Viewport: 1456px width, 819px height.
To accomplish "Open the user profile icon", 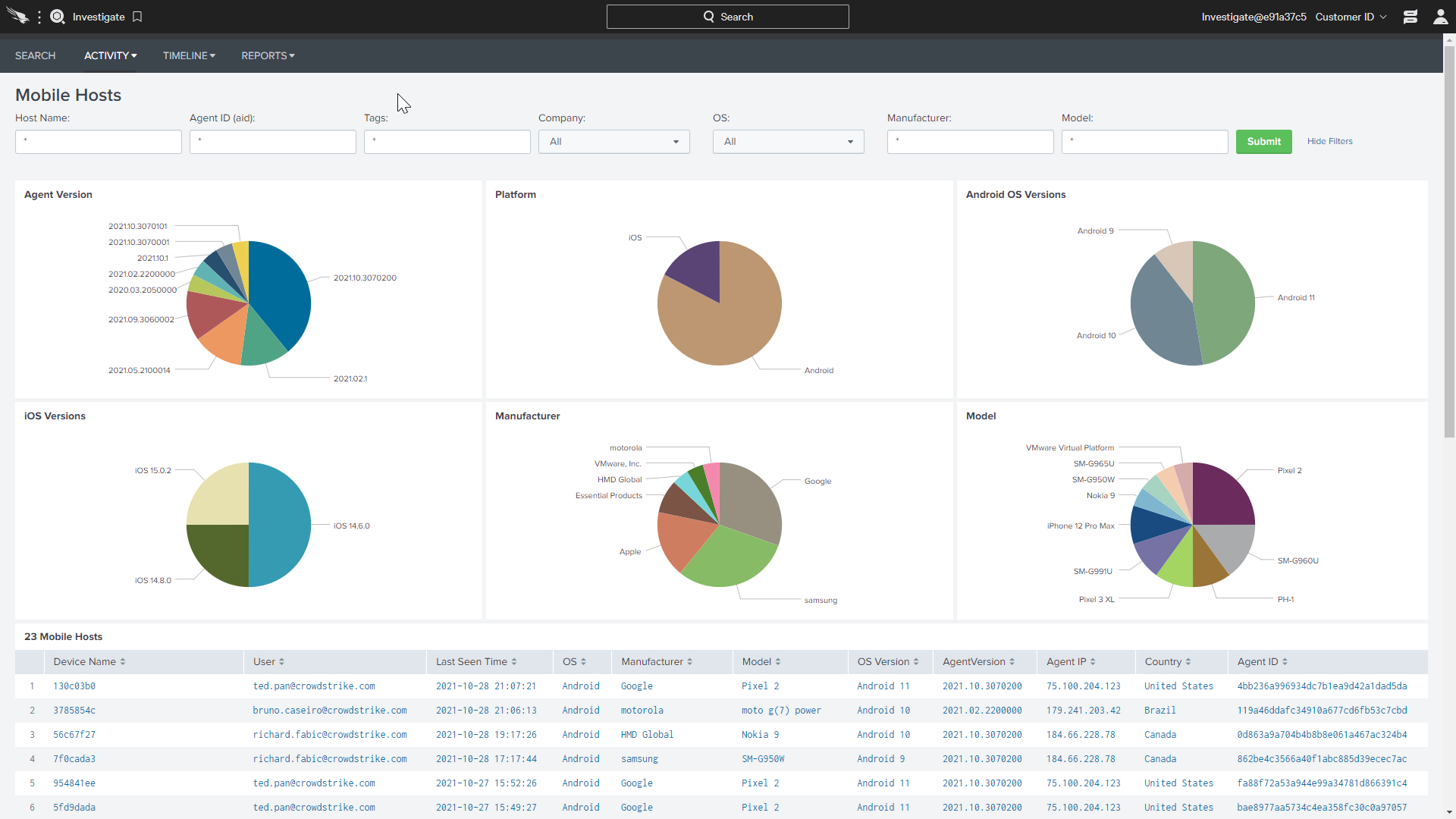I will pos(1441,17).
